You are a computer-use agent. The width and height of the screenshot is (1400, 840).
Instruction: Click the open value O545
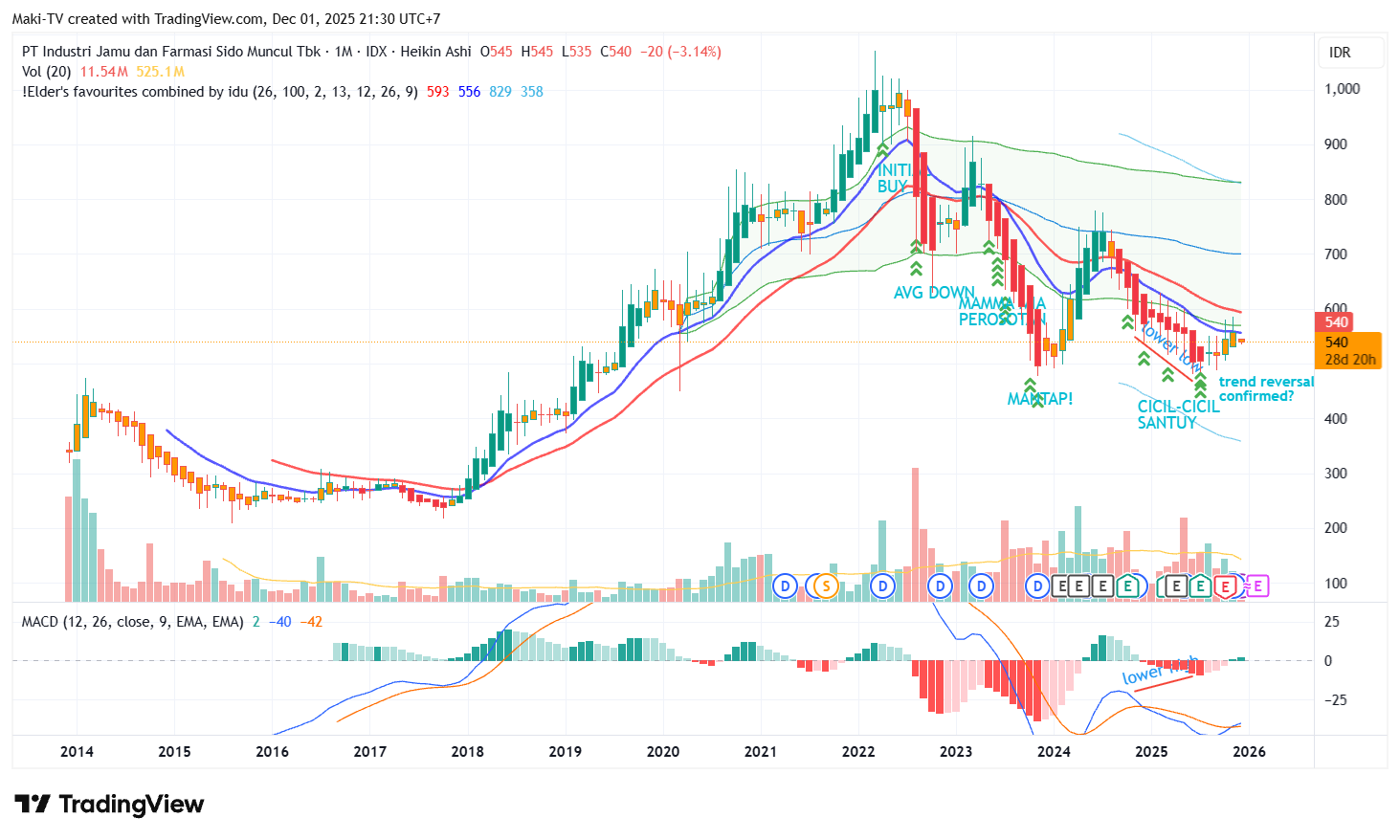(x=496, y=52)
